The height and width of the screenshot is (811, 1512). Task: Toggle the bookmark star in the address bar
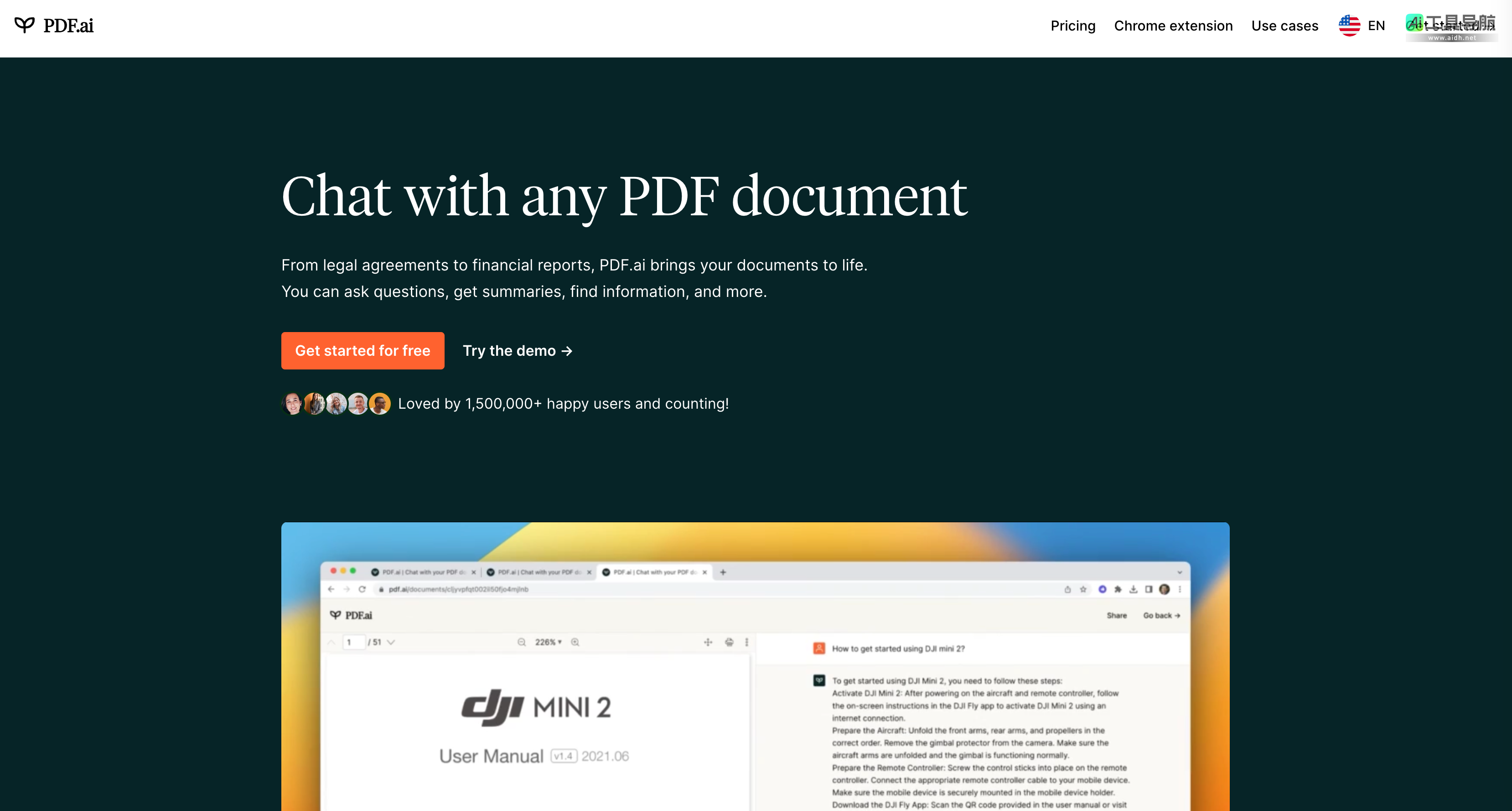coord(1083,590)
